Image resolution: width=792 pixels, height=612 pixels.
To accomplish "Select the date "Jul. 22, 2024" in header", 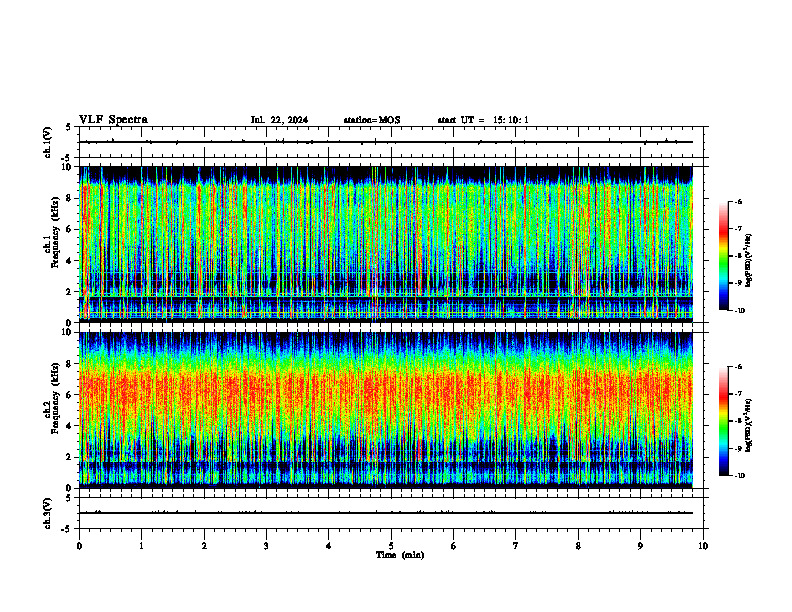I will point(279,120).
